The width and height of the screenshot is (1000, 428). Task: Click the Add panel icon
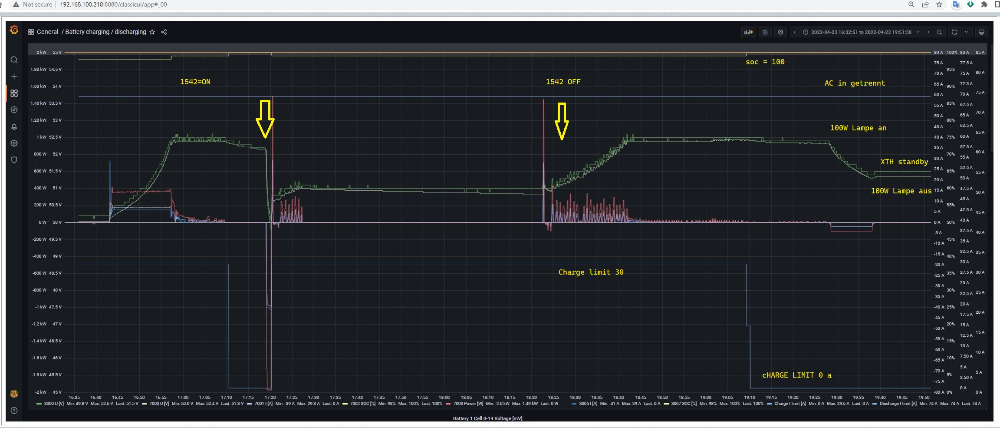click(748, 32)
